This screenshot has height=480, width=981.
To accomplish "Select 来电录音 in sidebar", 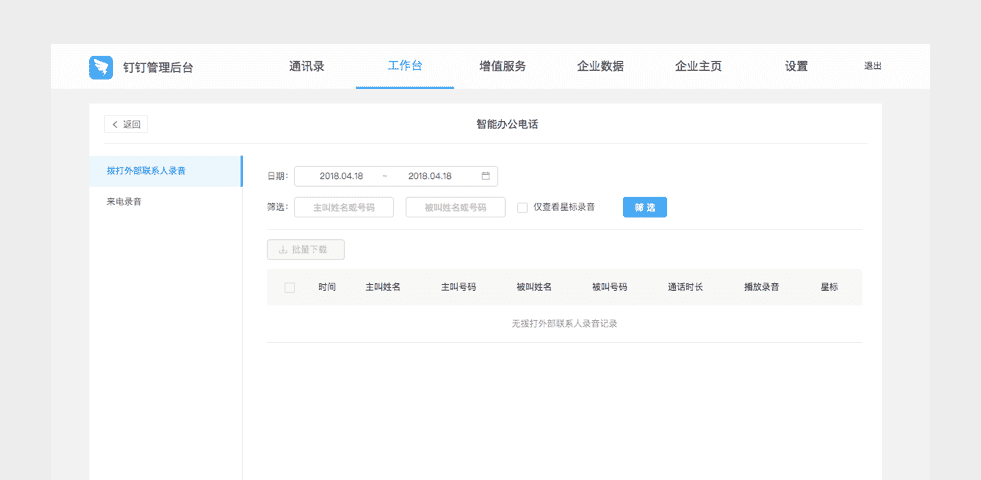I will tap(124, 202).
